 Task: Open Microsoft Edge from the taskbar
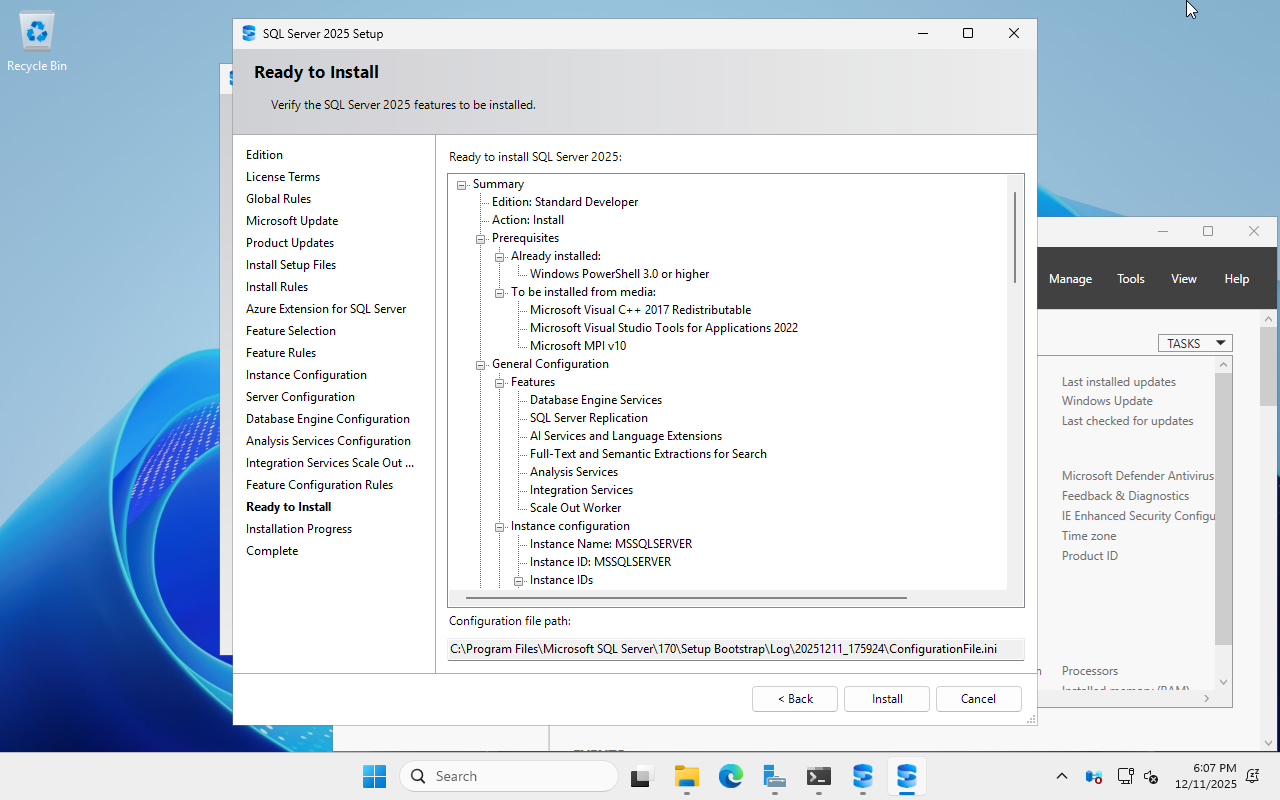(730, 776)
